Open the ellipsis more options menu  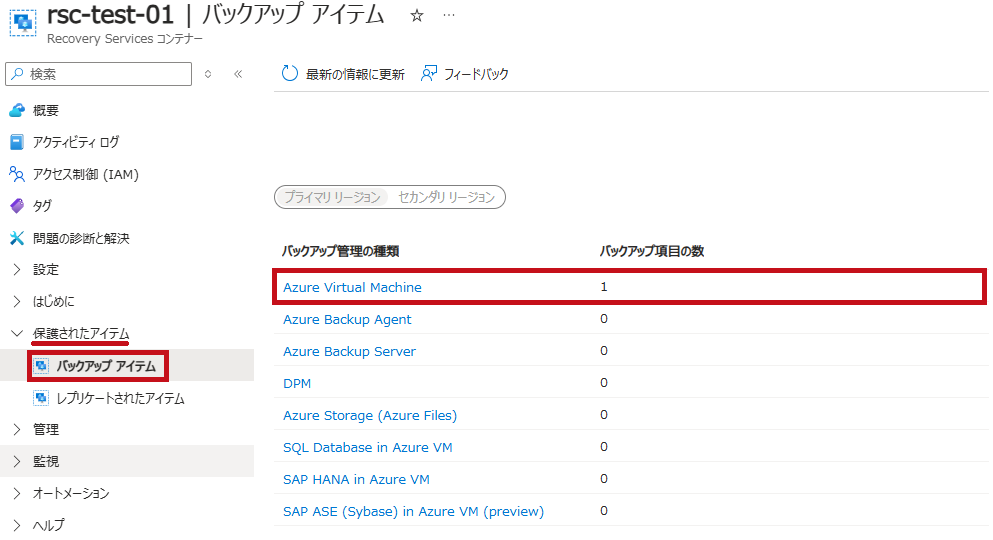tap(449, 16)
